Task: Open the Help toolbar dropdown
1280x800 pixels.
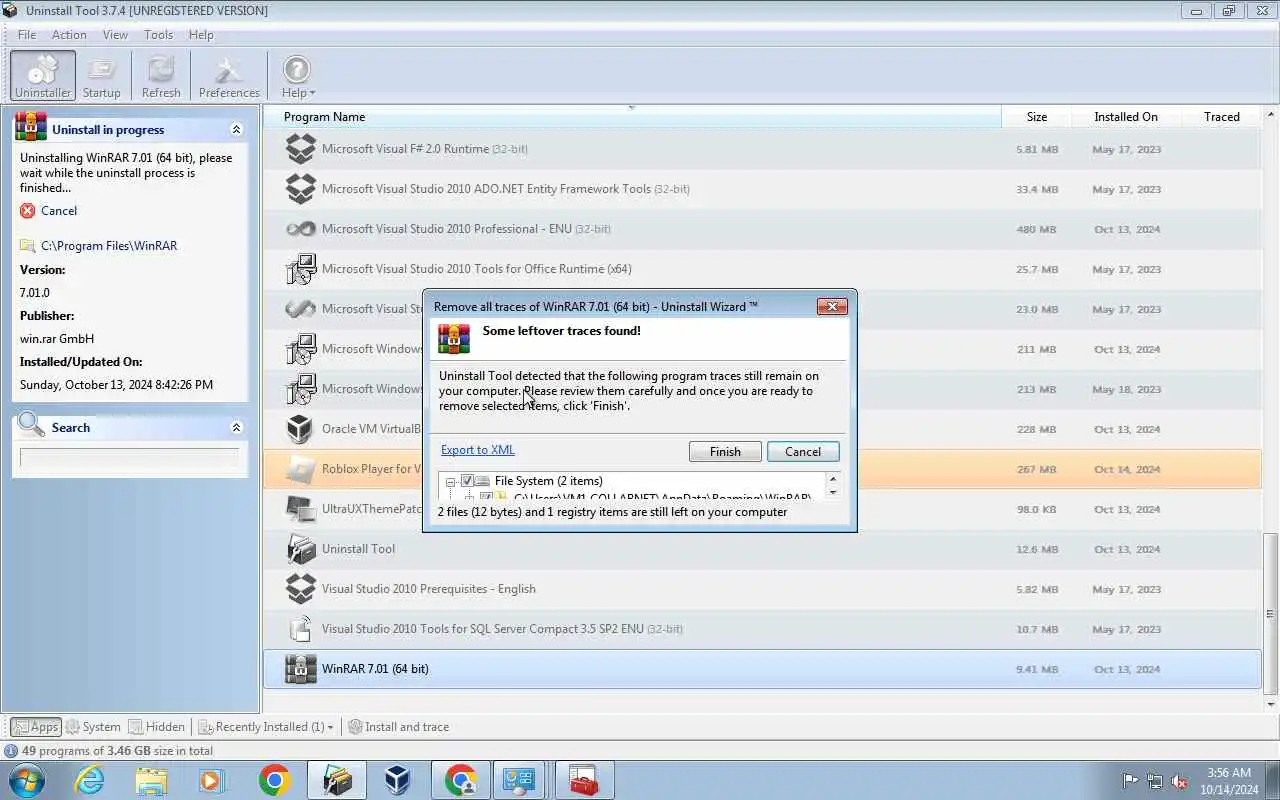Action: [x=297, y=76]
